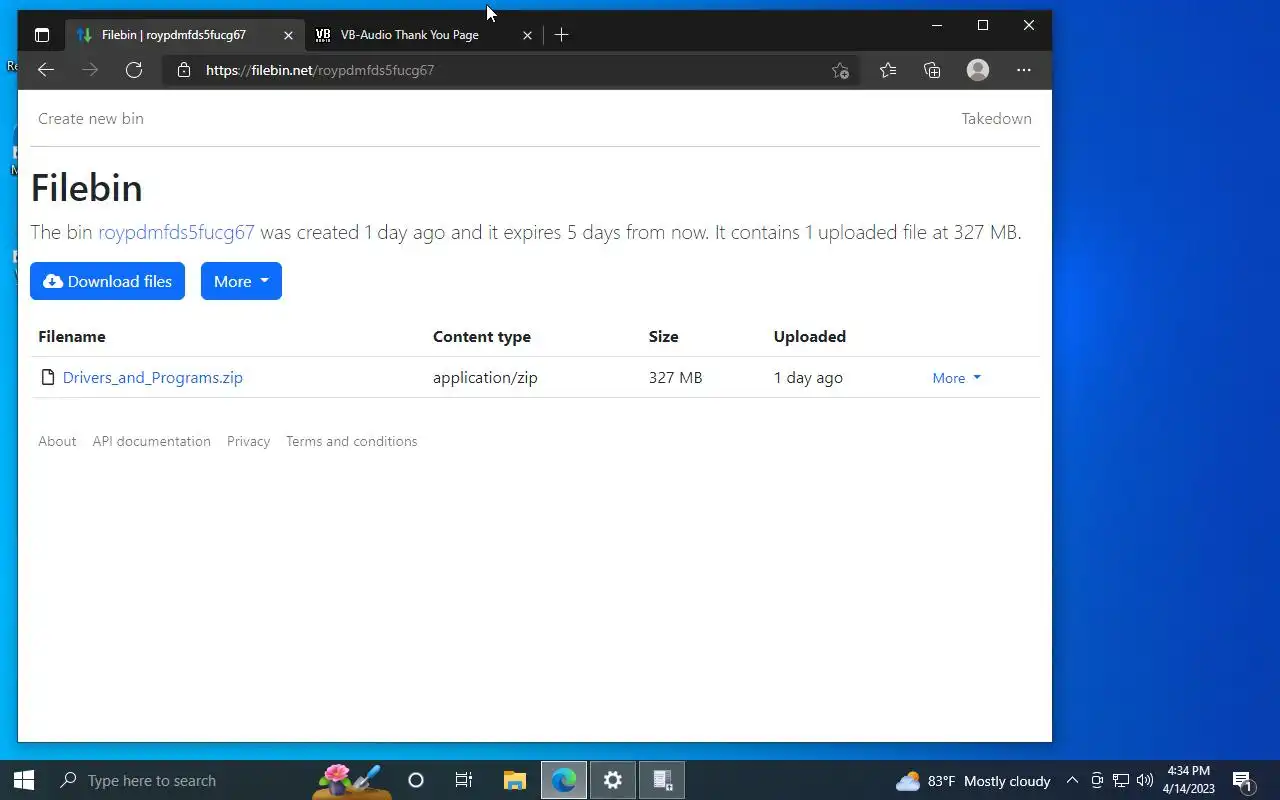The image size is (1280, 800).
Task: Open the About footer link
Action: [57, 441]
